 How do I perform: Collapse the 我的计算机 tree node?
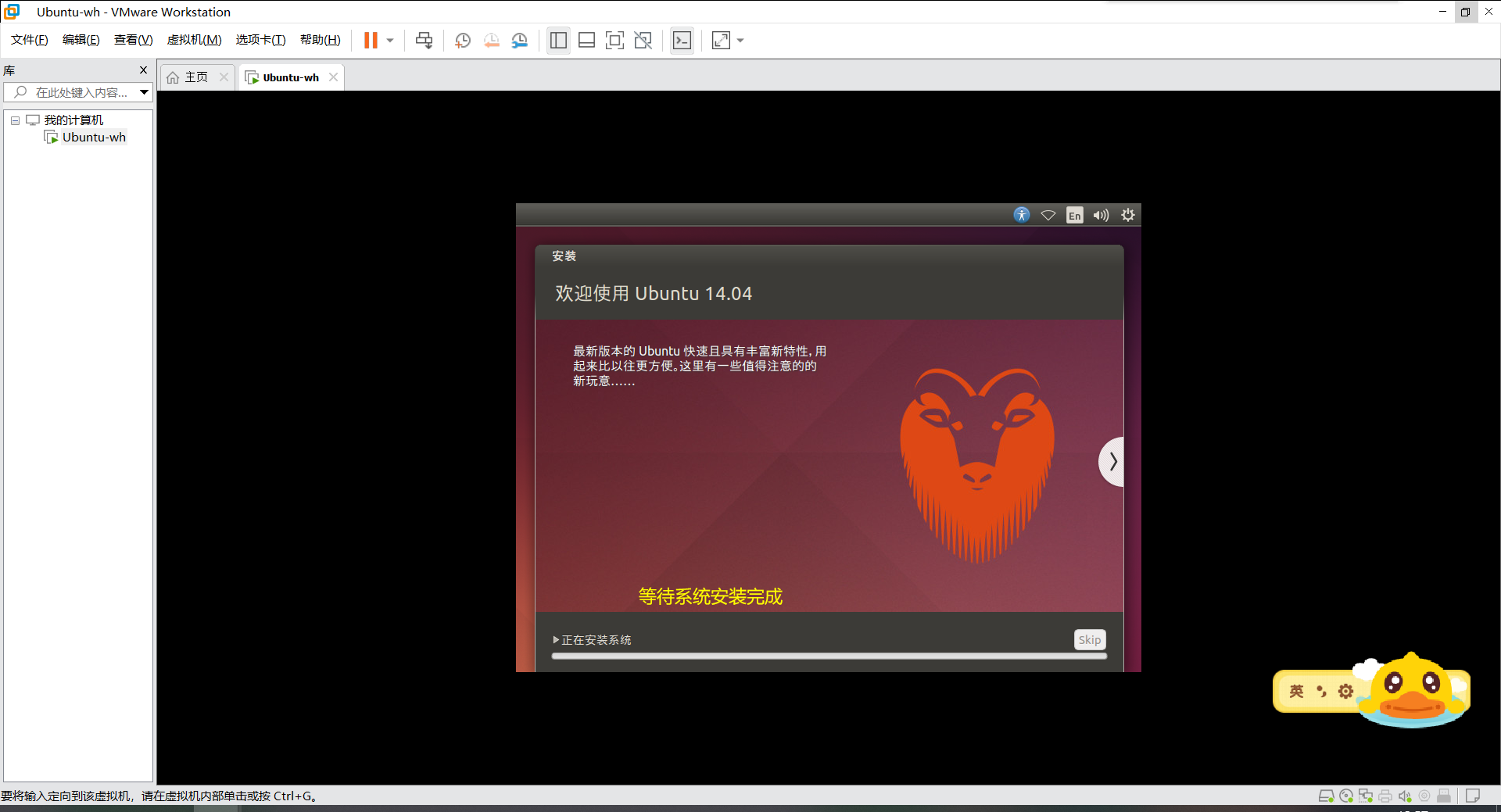pyautogui.click(x=15, y=120)
